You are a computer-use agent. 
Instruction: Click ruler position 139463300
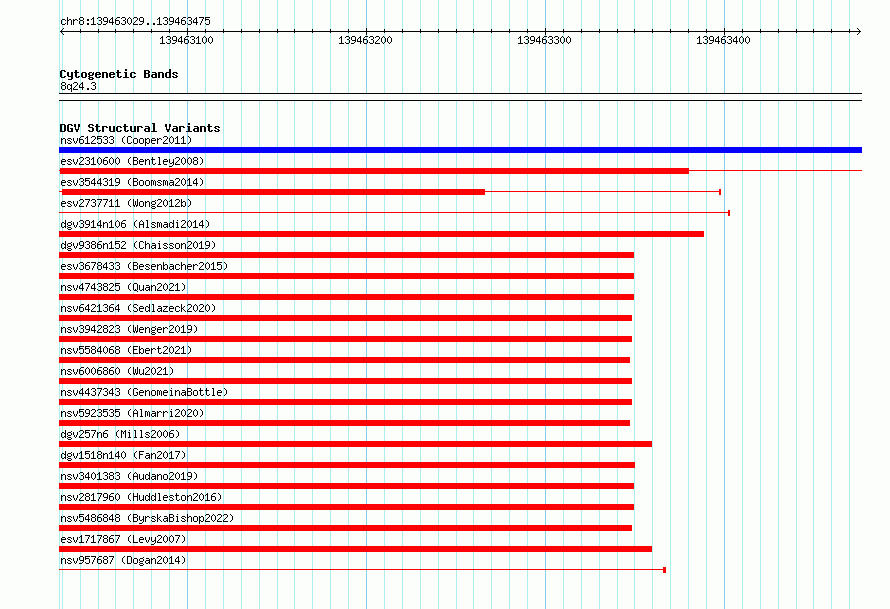coord(544,40)
